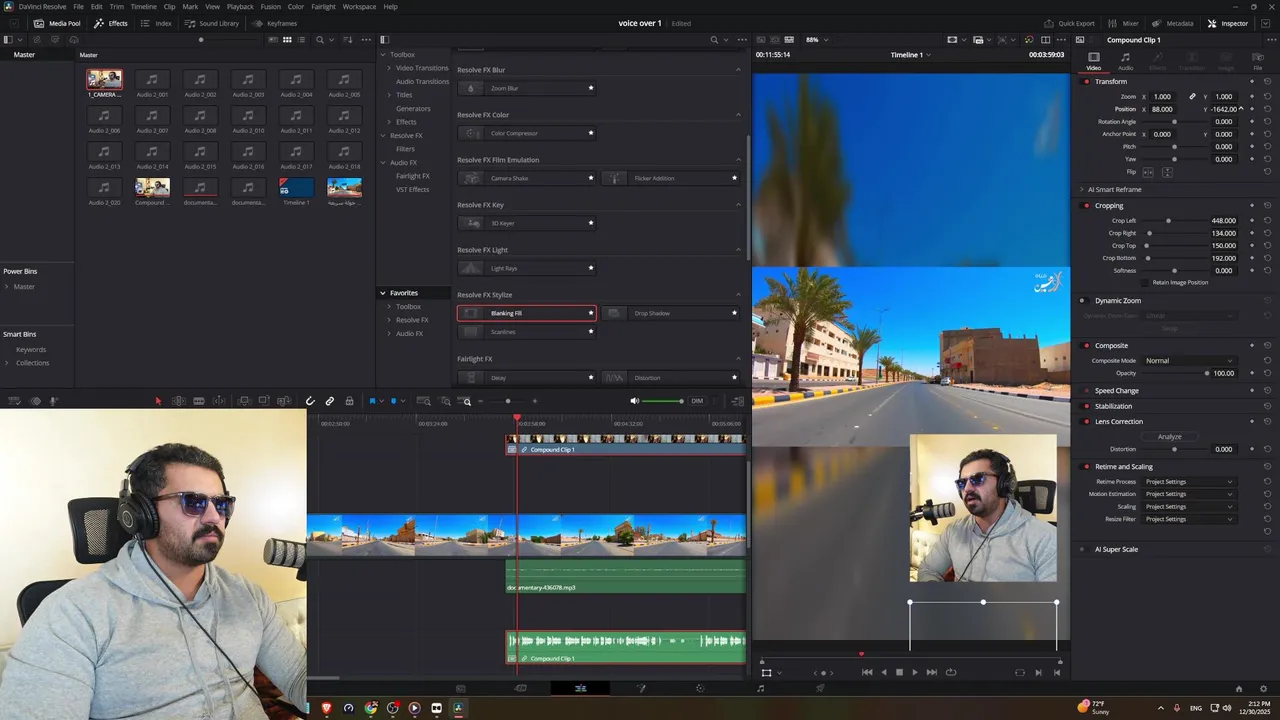Click the star on Drop Shadow effect

[734, 313]
